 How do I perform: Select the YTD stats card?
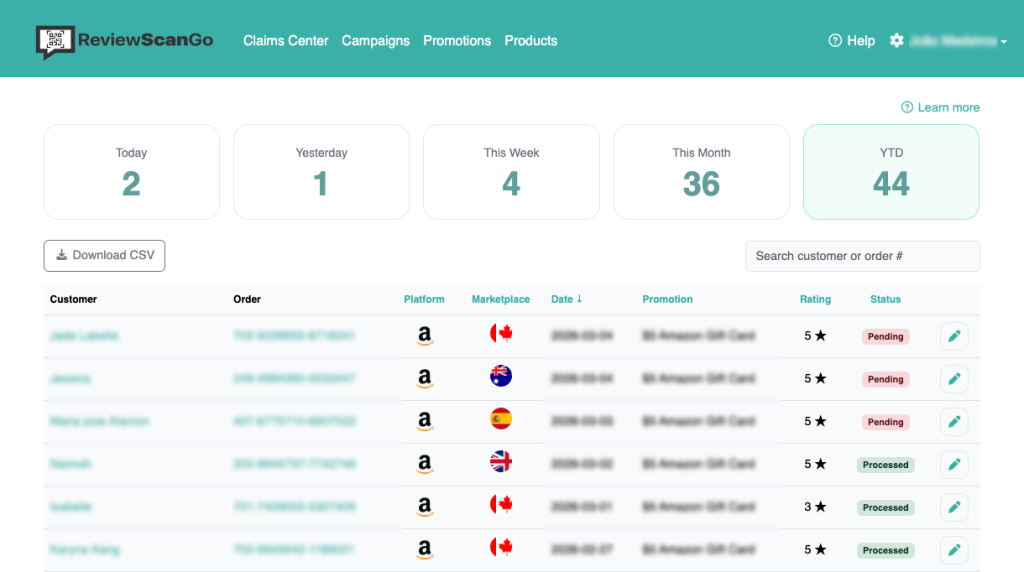coord(891,172)
